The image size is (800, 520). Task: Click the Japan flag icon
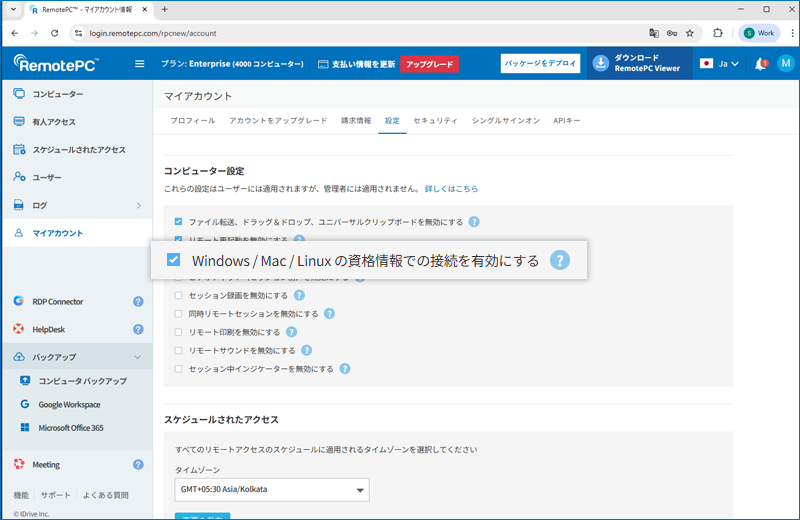pyautogui.click(x=706, y=64)
